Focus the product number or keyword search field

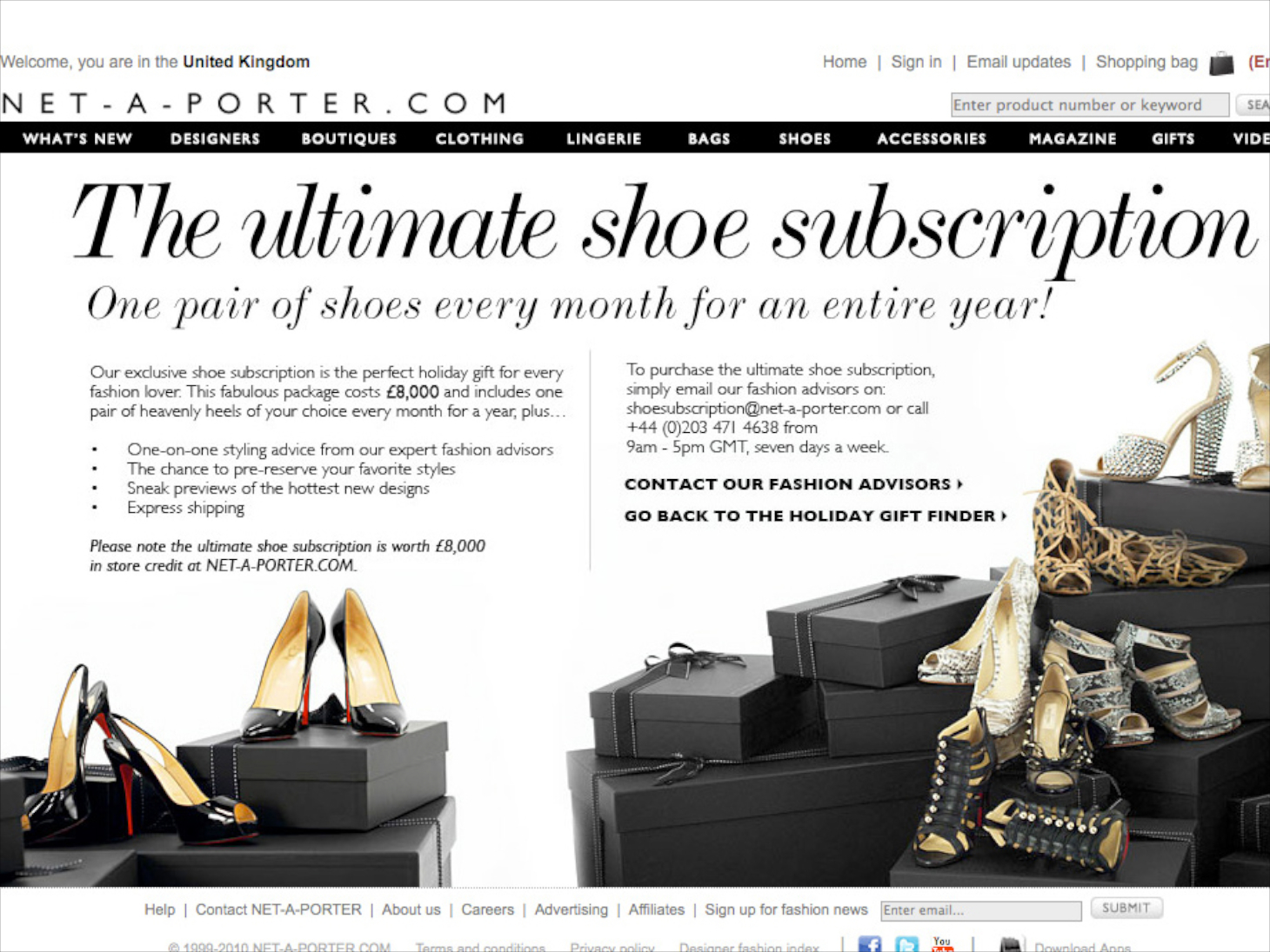click(x=1090, y=105)
